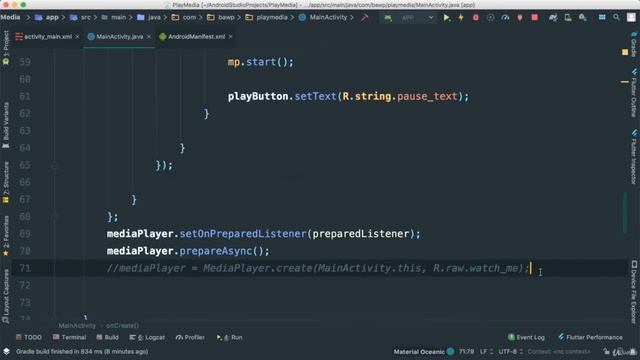
Task: Click the yellow warning indicator above the scrollbar
Action: pos(625,52)
